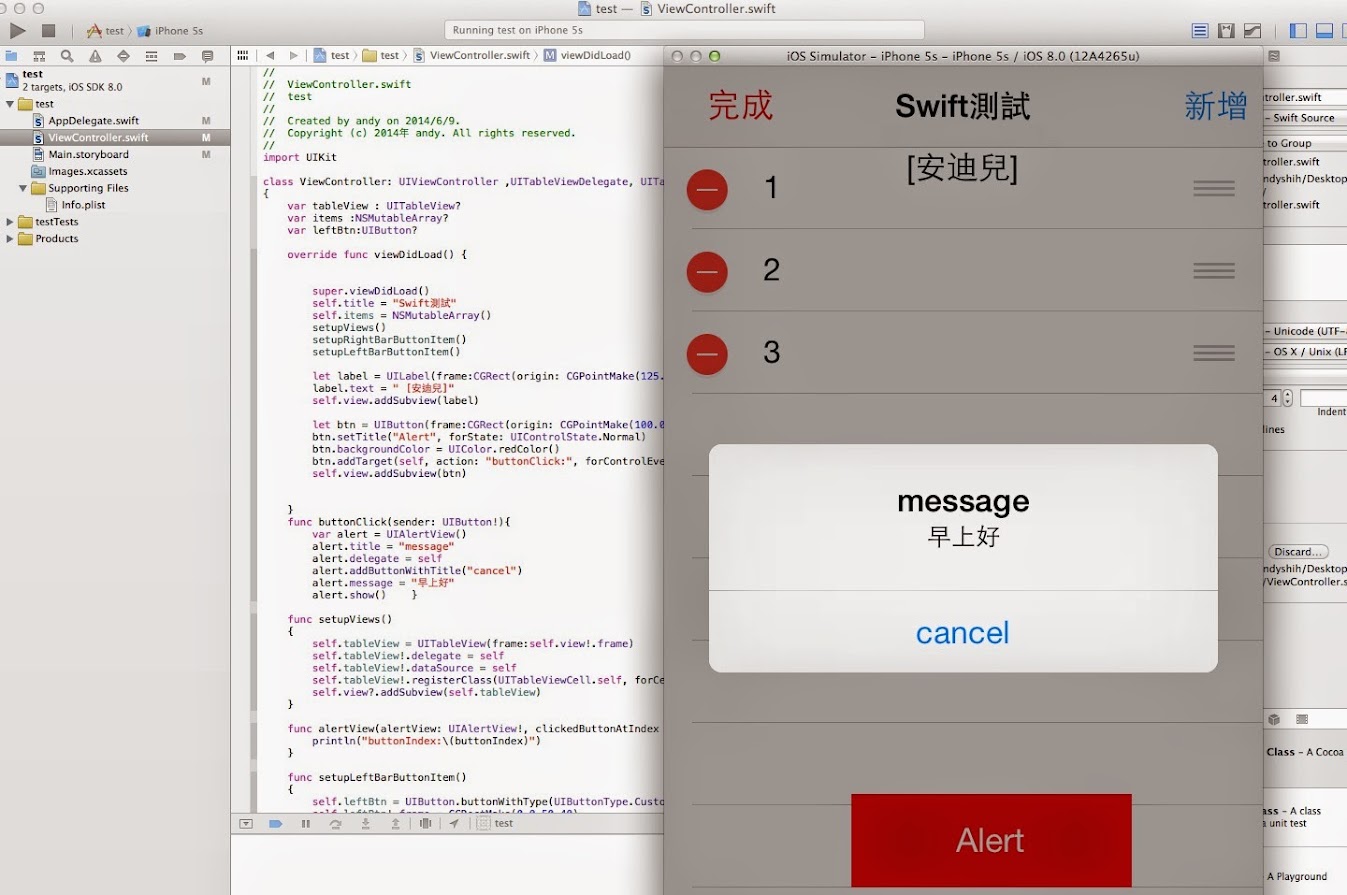Tap the red Alert button in simulator
This screenshot has height=895, width=1347.
(x=990, y=840)
